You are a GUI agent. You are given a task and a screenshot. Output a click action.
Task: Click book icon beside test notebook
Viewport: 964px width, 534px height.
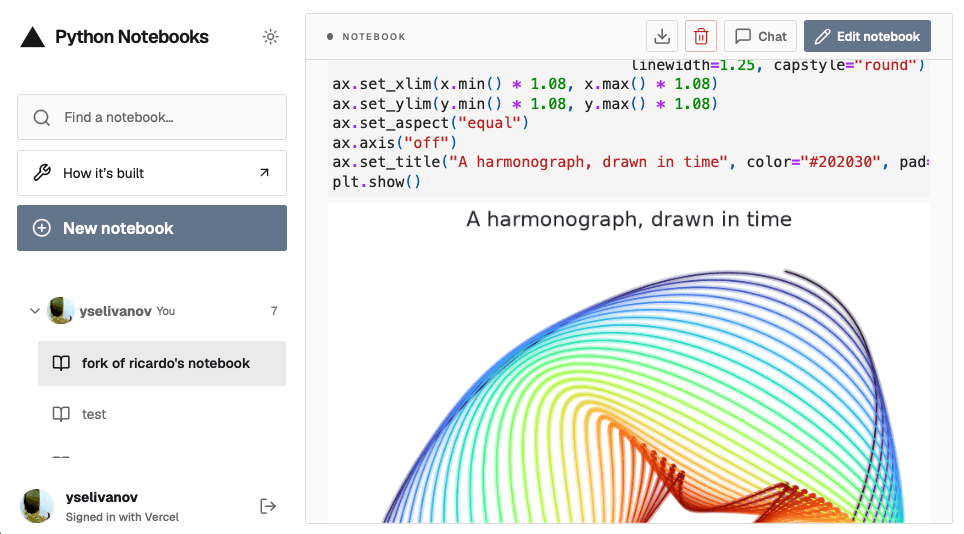(x=61, y=414)
